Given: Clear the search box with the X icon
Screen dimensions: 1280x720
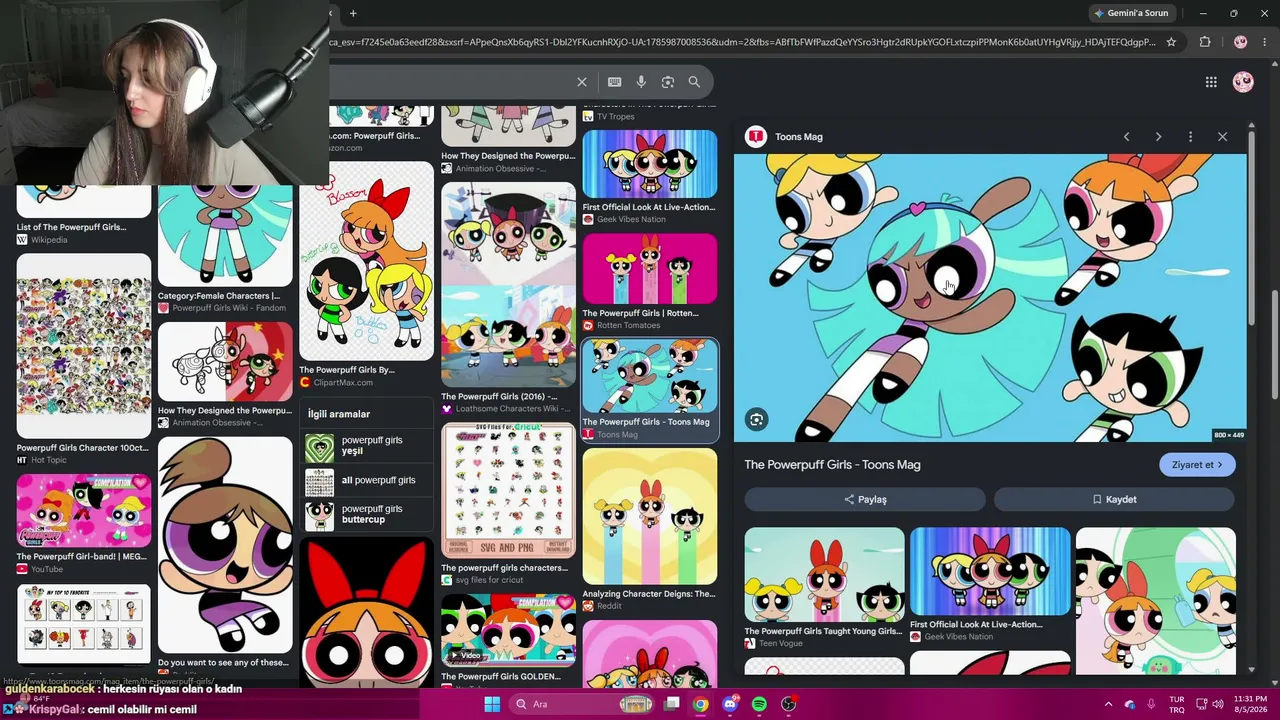Looking at the screenshot, I should [582, 82].
